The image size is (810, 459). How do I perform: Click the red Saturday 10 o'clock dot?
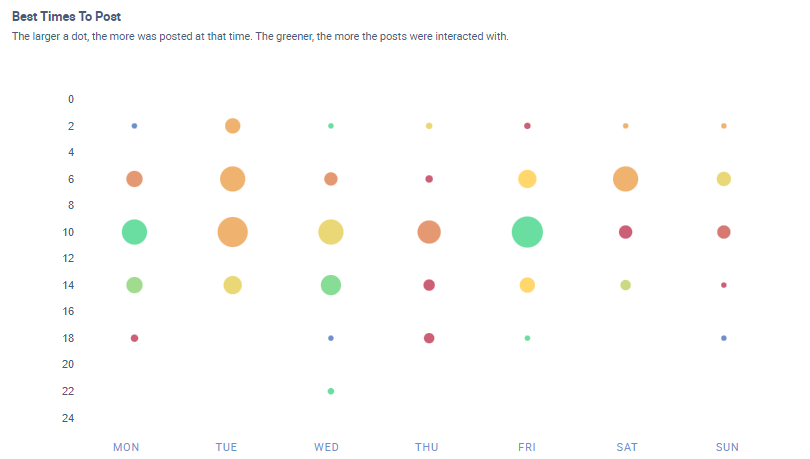(625, 232)
